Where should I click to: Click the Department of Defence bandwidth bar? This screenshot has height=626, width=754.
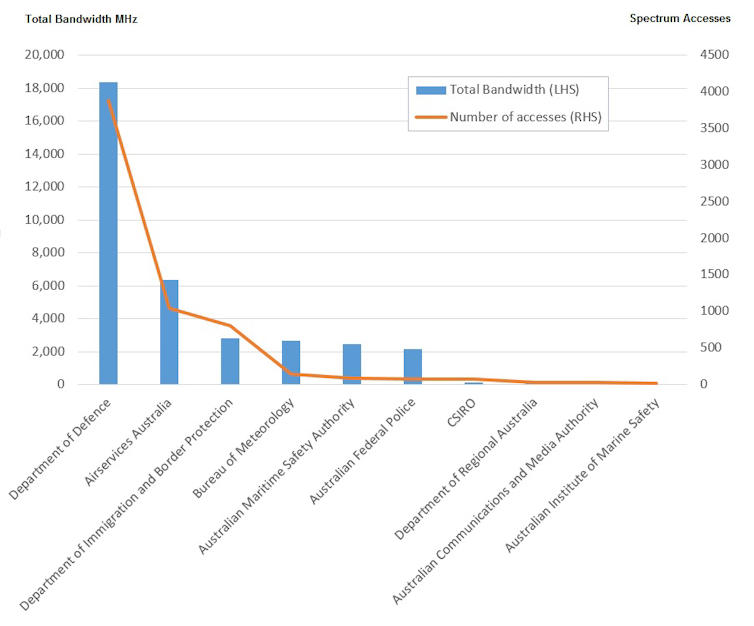(108, 233)
